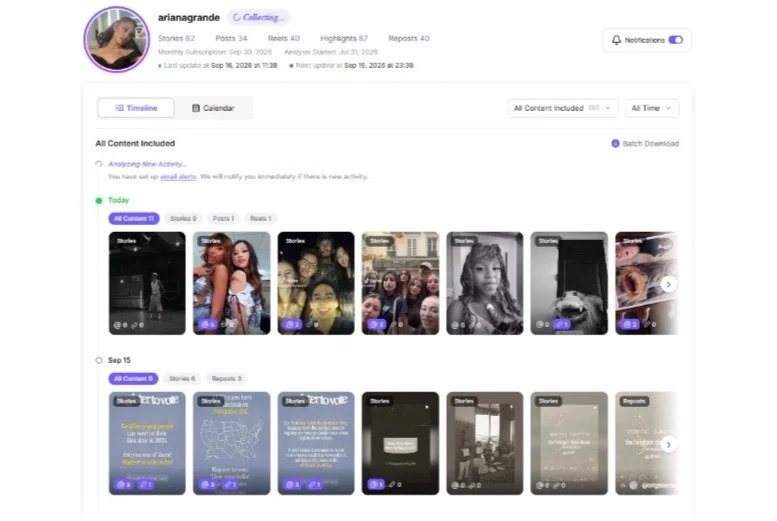Open the All Content Included dropdown
This screenshot has width=777, height=521.
pos(562,108)
